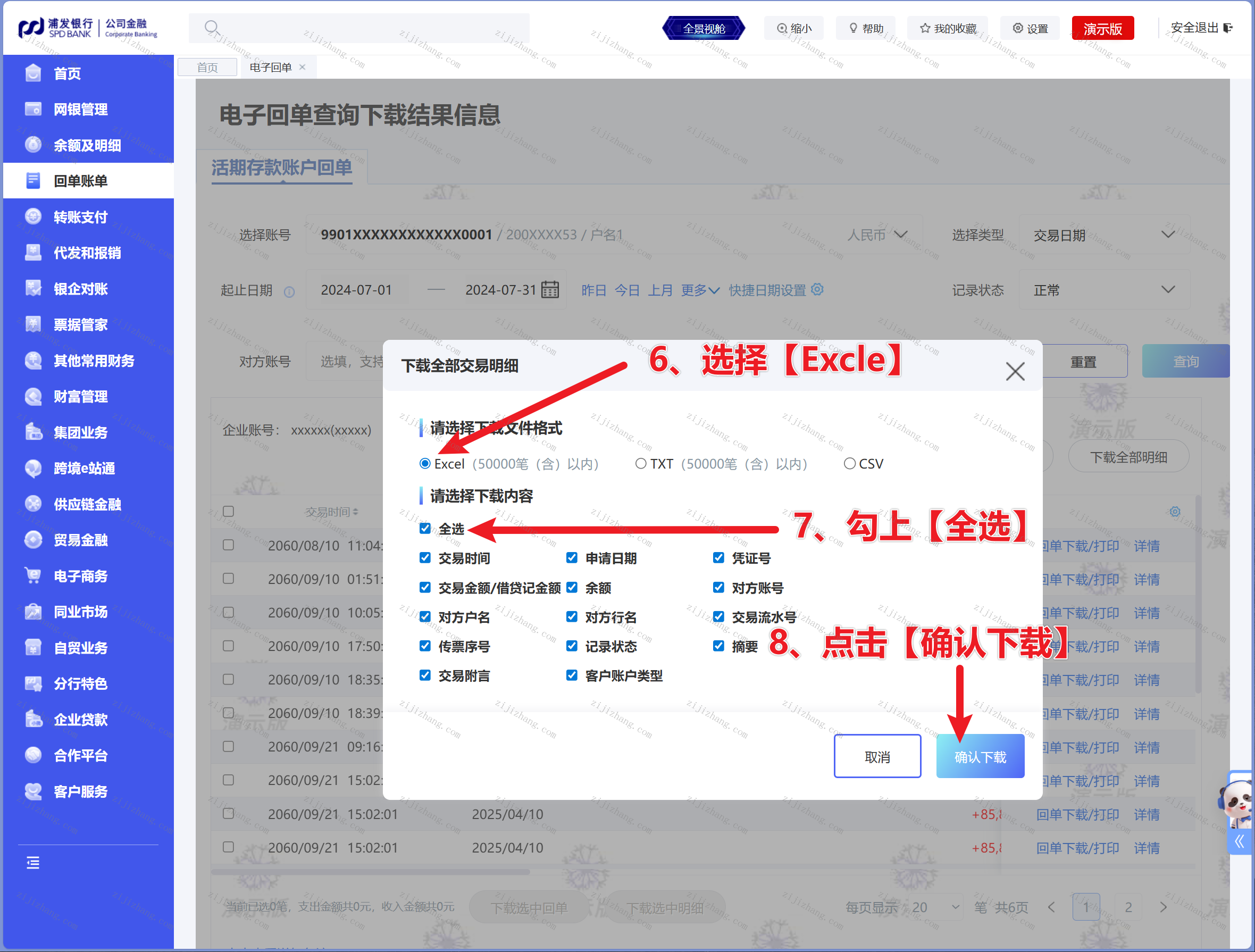Click the search magnifier icon in top bar
The height and width of the screenshot is (952, 1255).
pyautogui.click(x=212, y=27)
